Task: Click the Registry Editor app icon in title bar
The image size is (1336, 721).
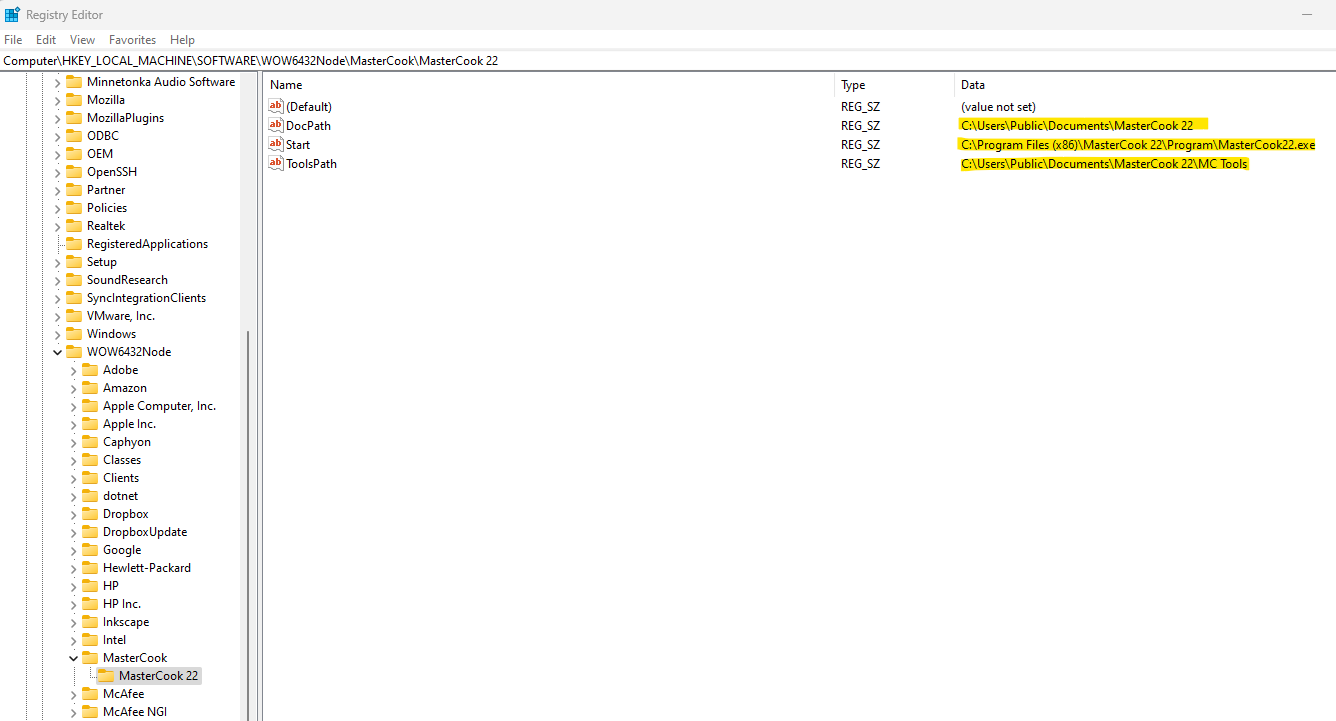Action: tap(12, 15)
